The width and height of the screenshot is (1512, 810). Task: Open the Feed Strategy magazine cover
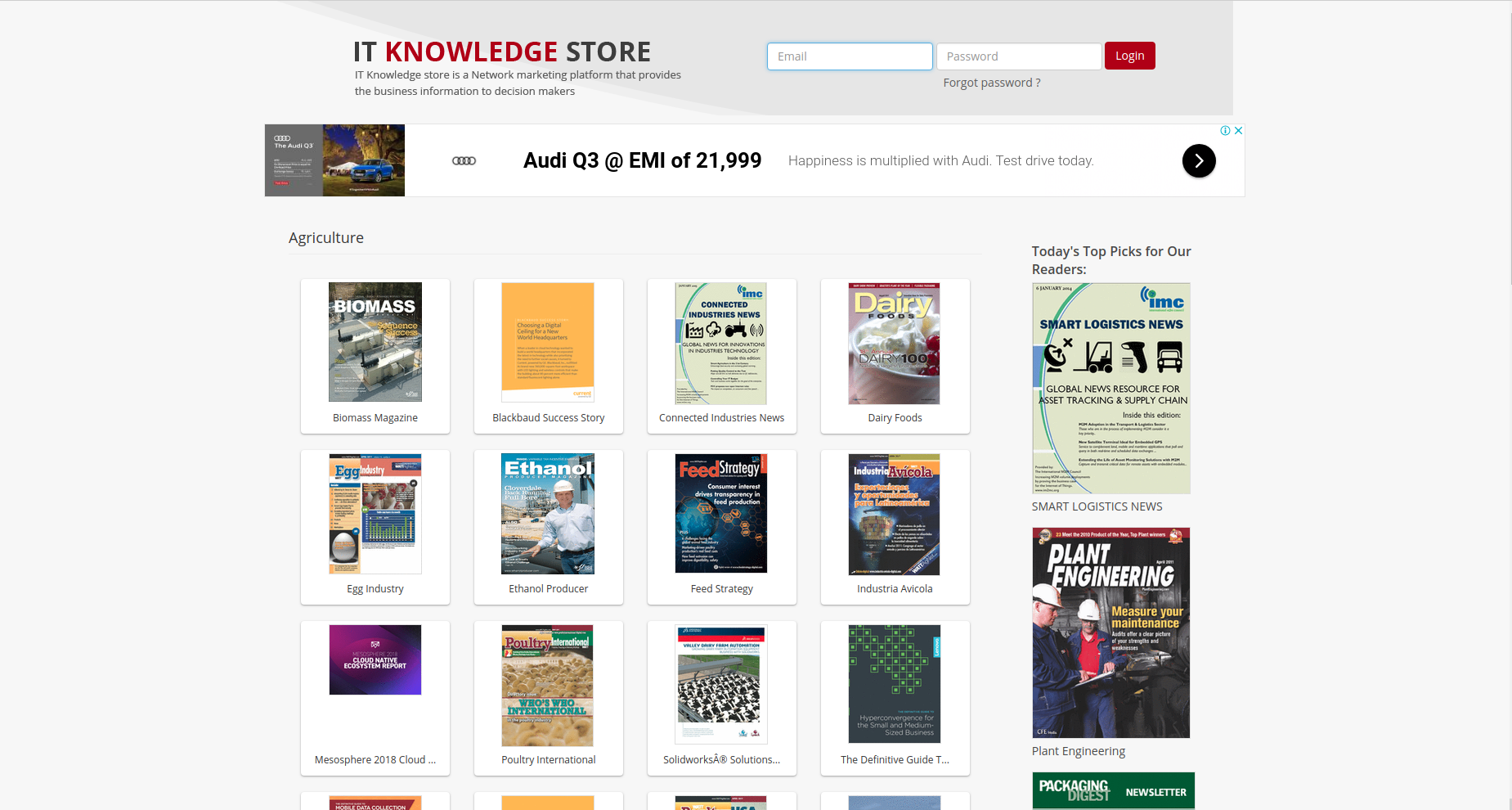(721, 513)
